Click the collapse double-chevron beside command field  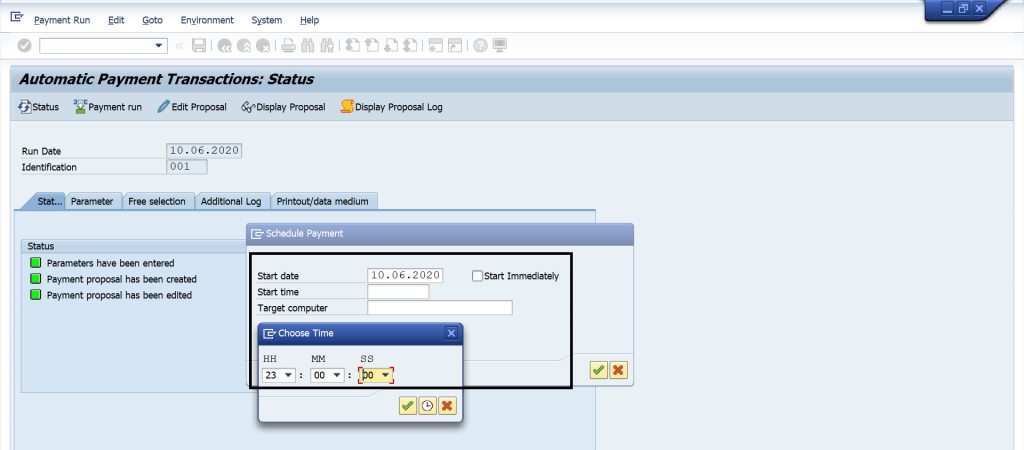(180, 46)
